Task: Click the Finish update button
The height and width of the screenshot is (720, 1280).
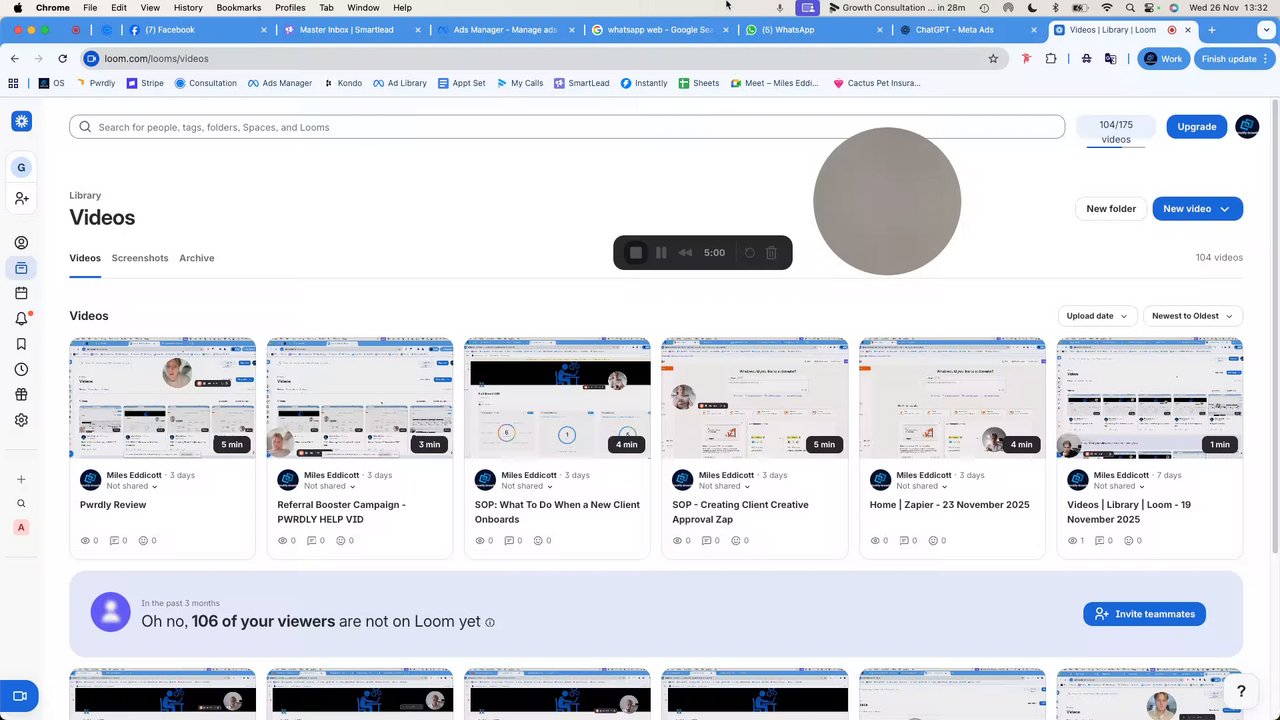Action: (1234, 59)
